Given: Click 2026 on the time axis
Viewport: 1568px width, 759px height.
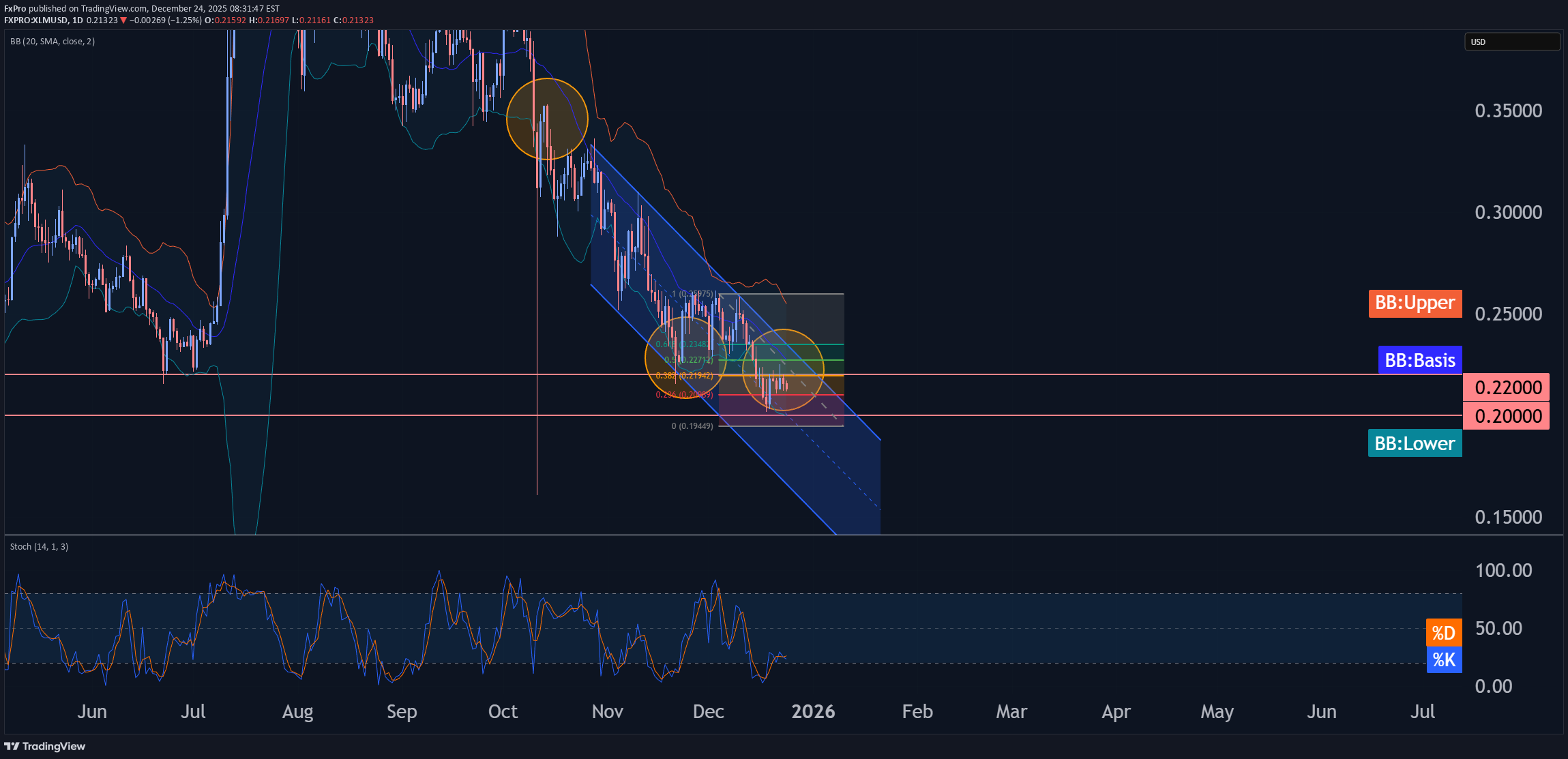Looking at the screenshot, I should pos(813,711).
